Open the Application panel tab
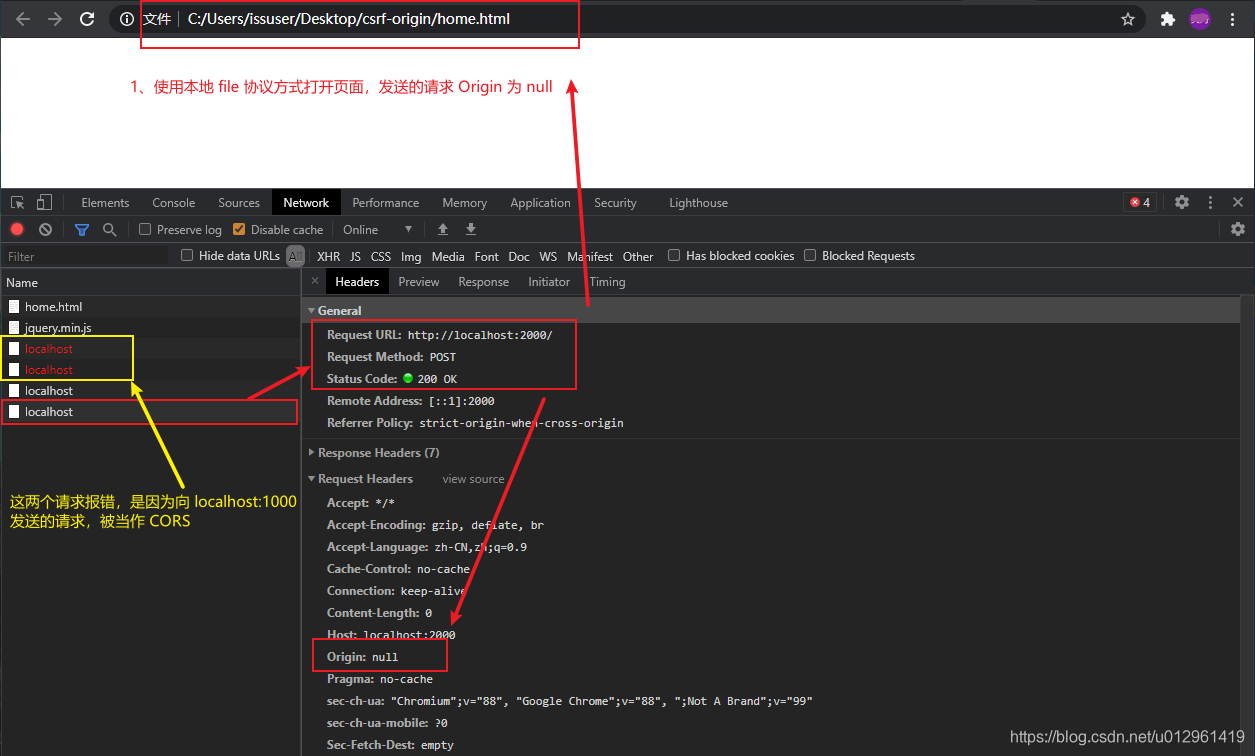Screen dimensions: 1255x756 click(540, 202)
